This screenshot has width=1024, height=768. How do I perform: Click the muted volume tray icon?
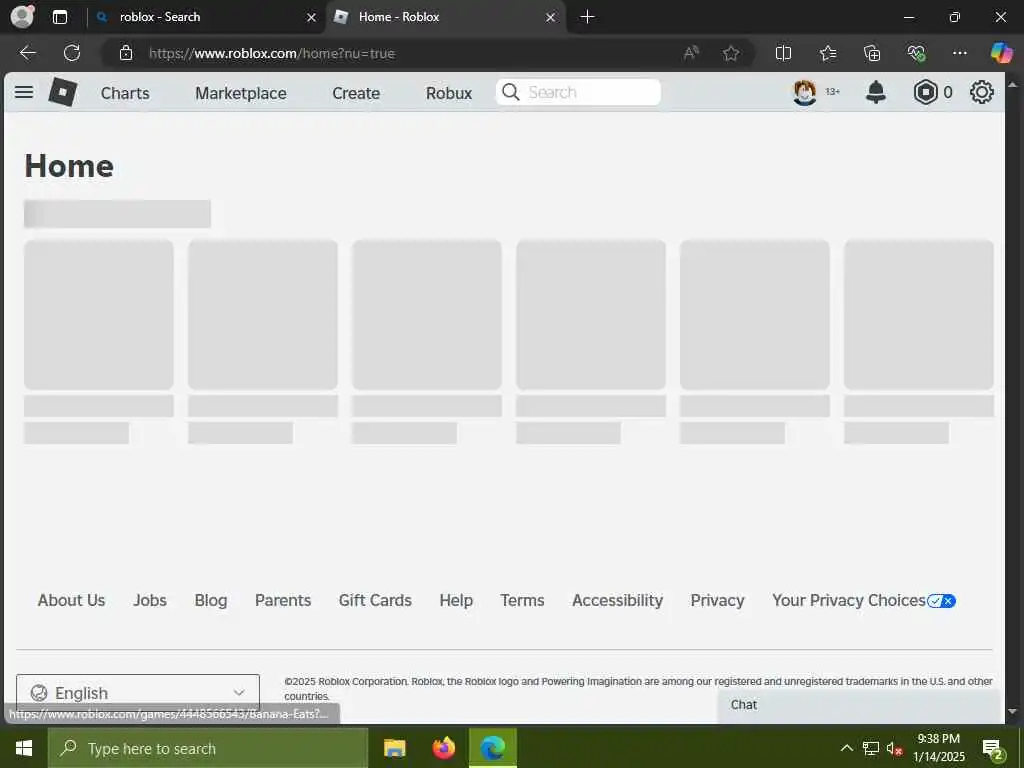point(894,748)
